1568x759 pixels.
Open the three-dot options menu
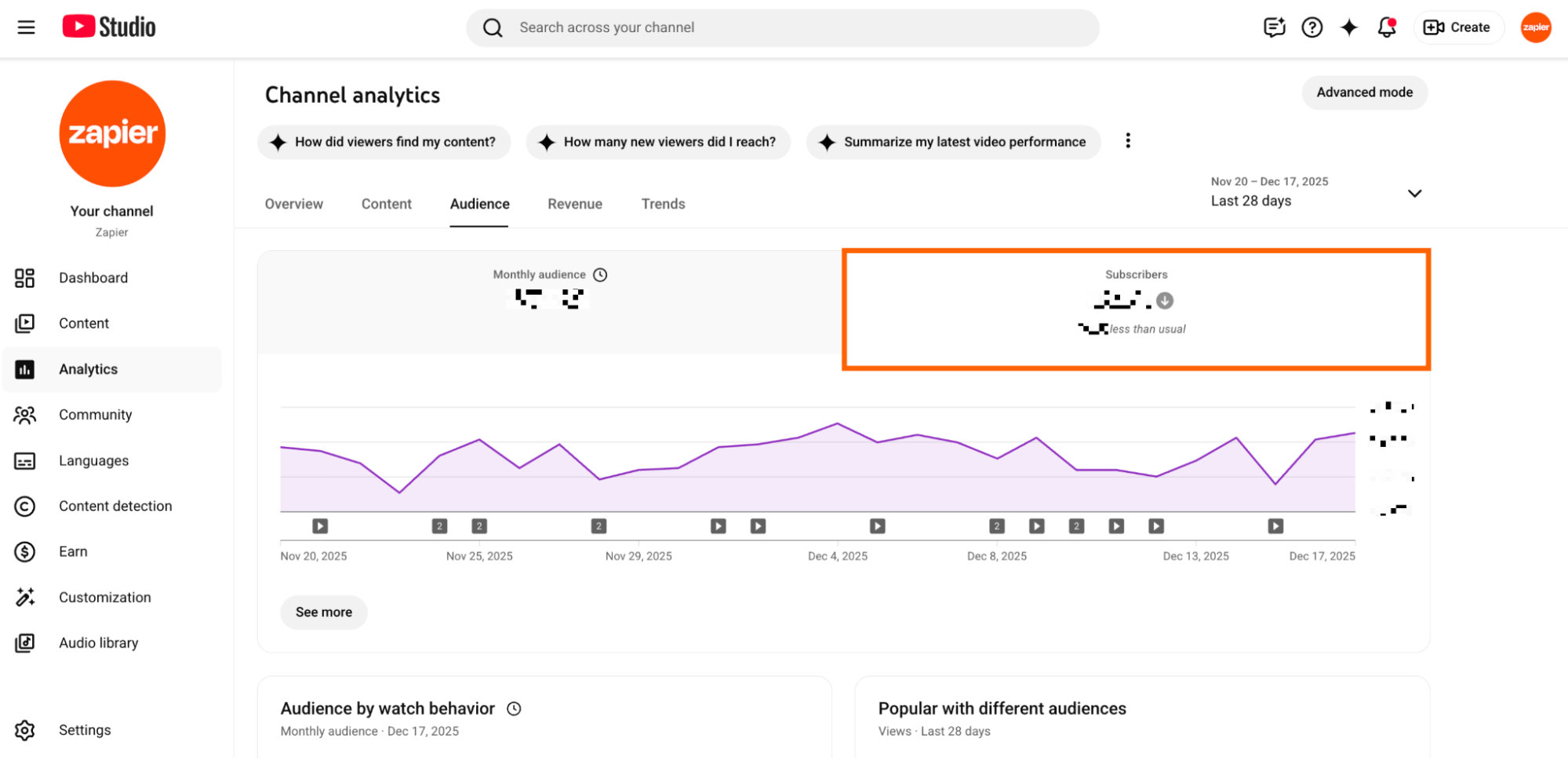point(1128,140)
